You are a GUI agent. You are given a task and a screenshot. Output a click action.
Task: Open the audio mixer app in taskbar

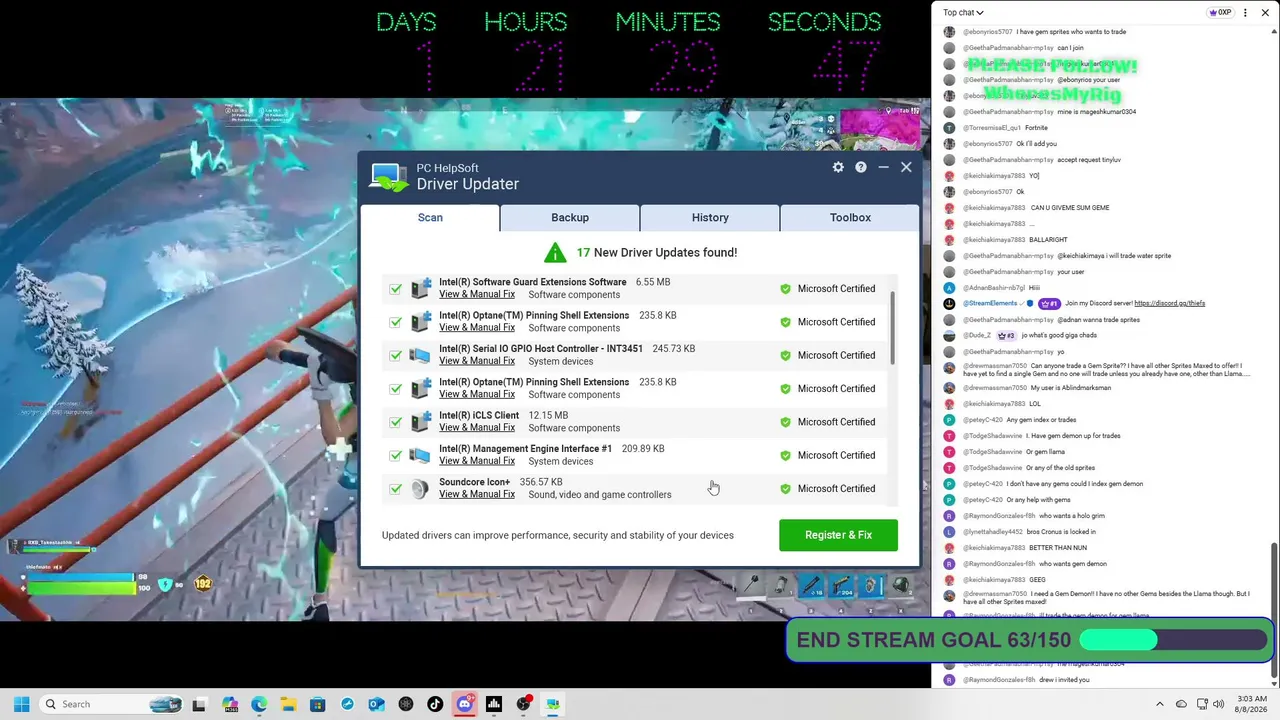494,704
